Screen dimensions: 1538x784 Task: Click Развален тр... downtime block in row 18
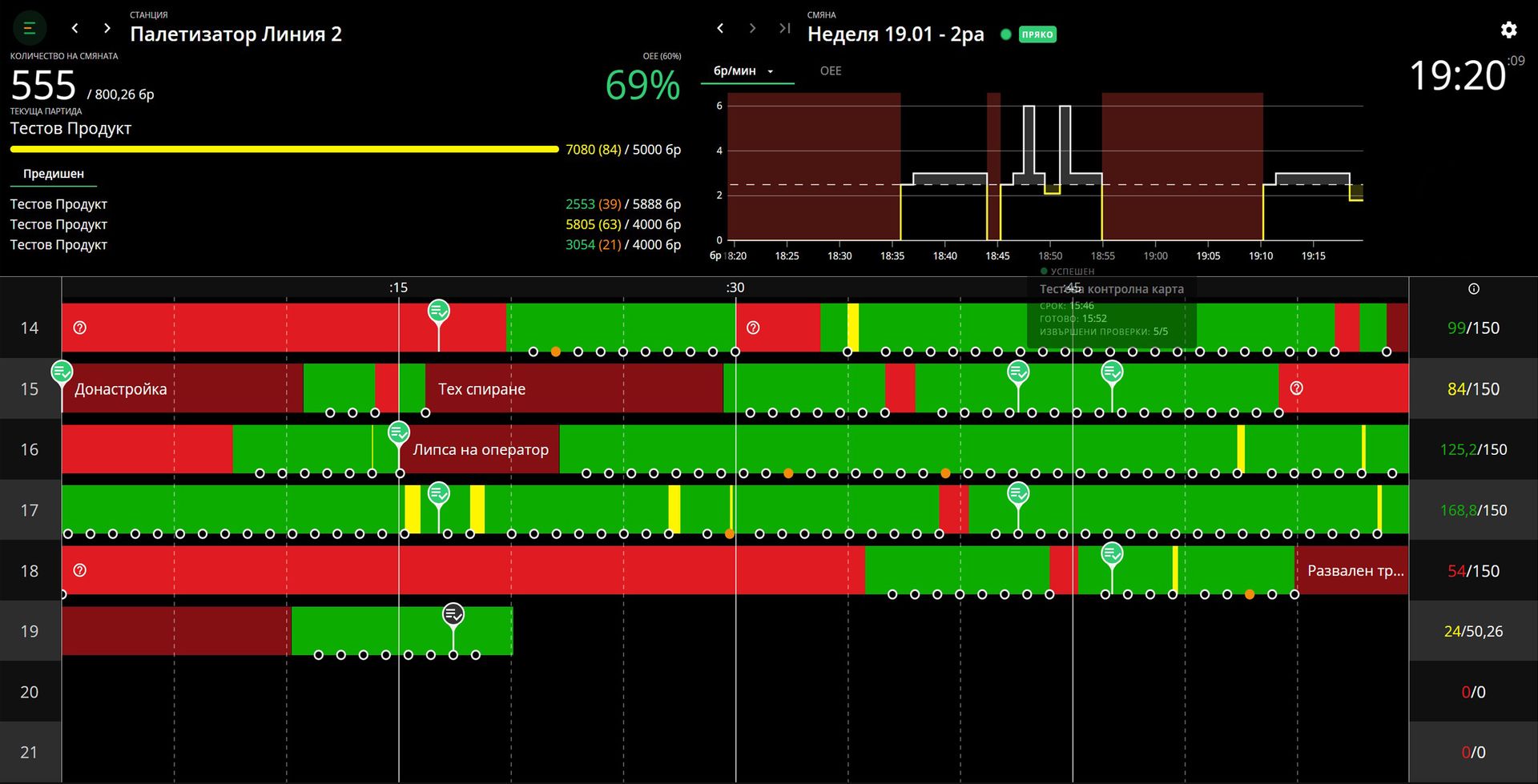coord(1352,570)
